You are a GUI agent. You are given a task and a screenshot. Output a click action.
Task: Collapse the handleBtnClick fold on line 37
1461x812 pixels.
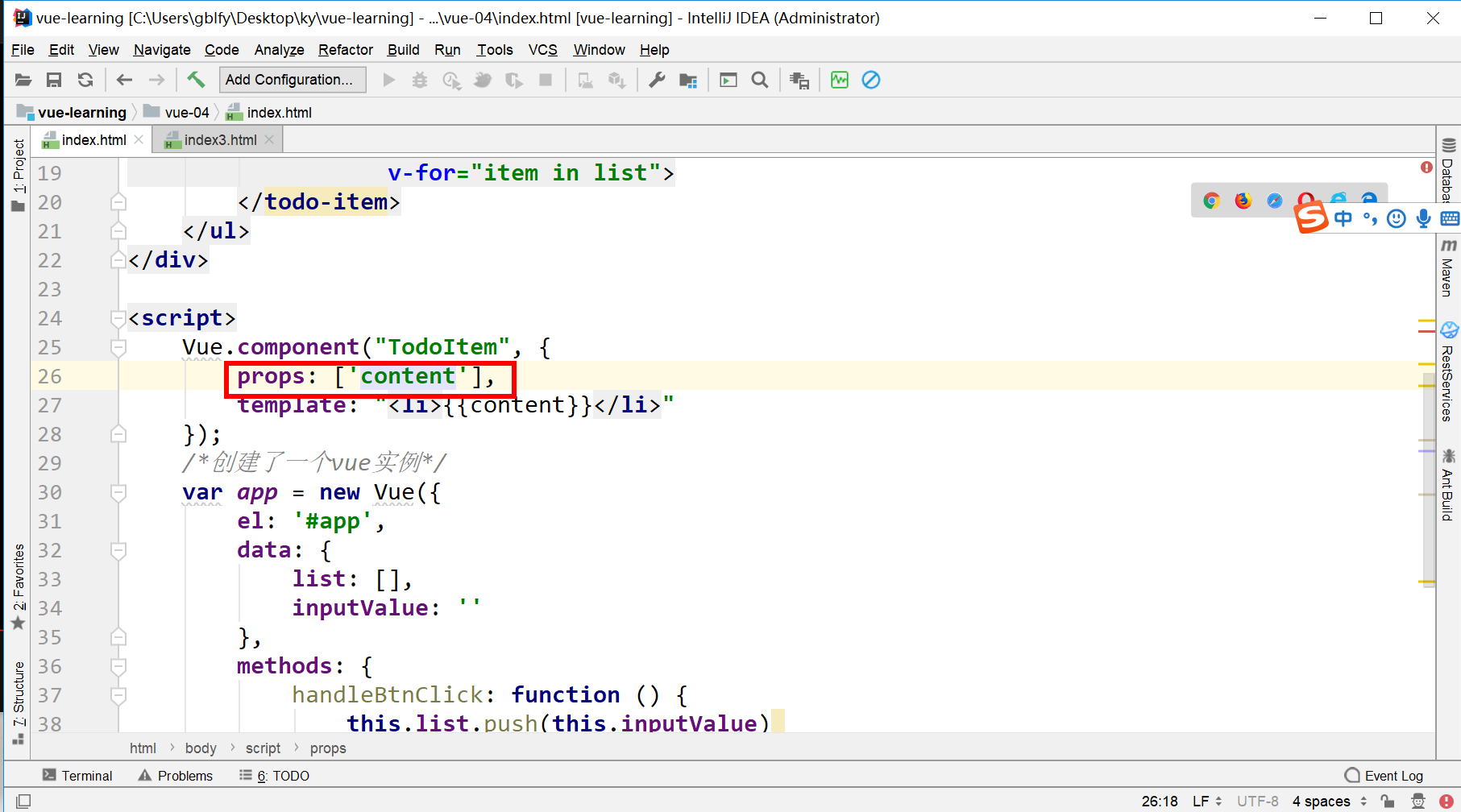coord(118,695)
